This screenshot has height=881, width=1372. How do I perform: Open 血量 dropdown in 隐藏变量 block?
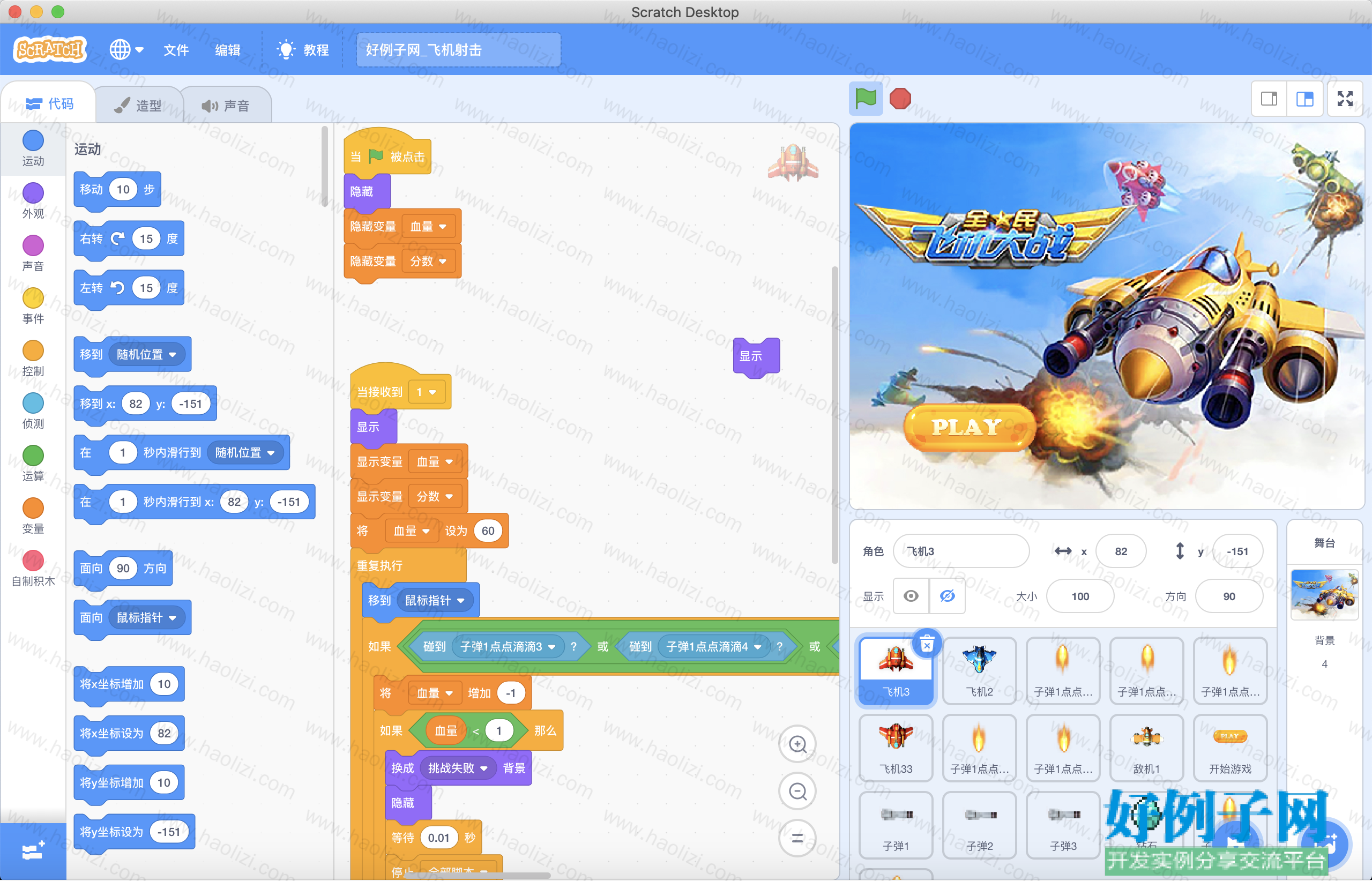428,227
